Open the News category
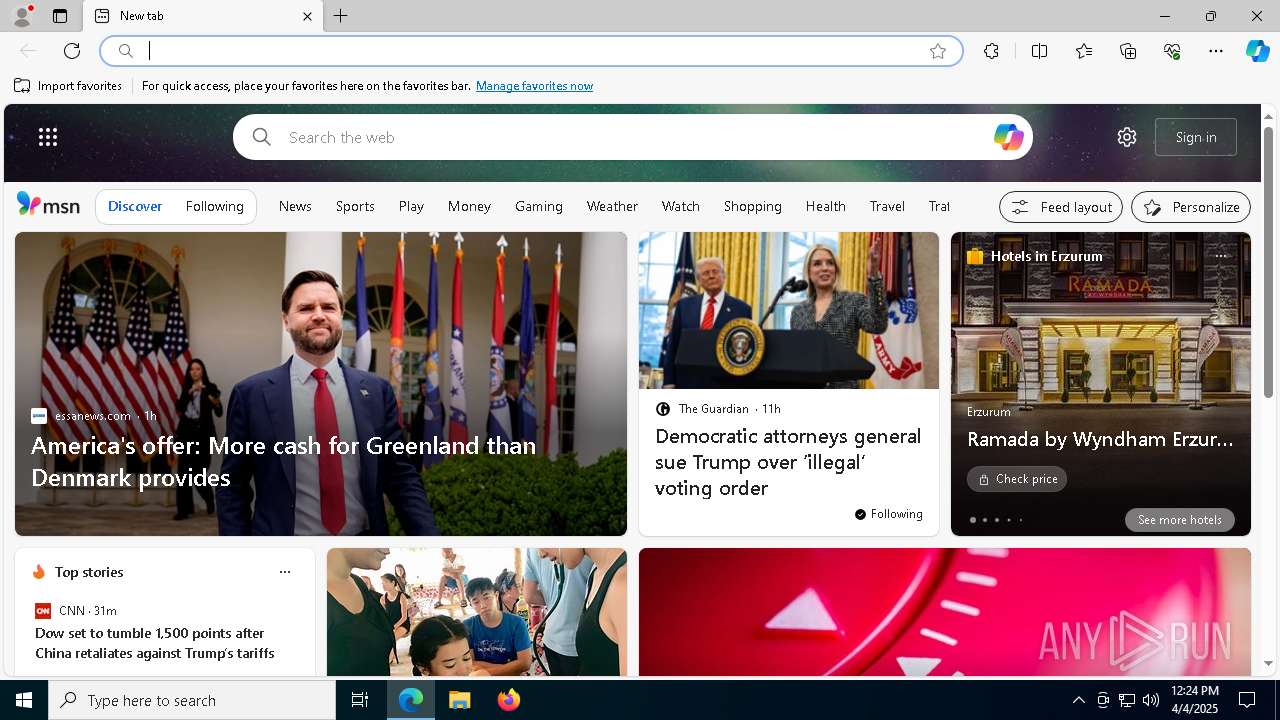Image resolution: width=1280 pixels, height=720 pixels. 295,206
